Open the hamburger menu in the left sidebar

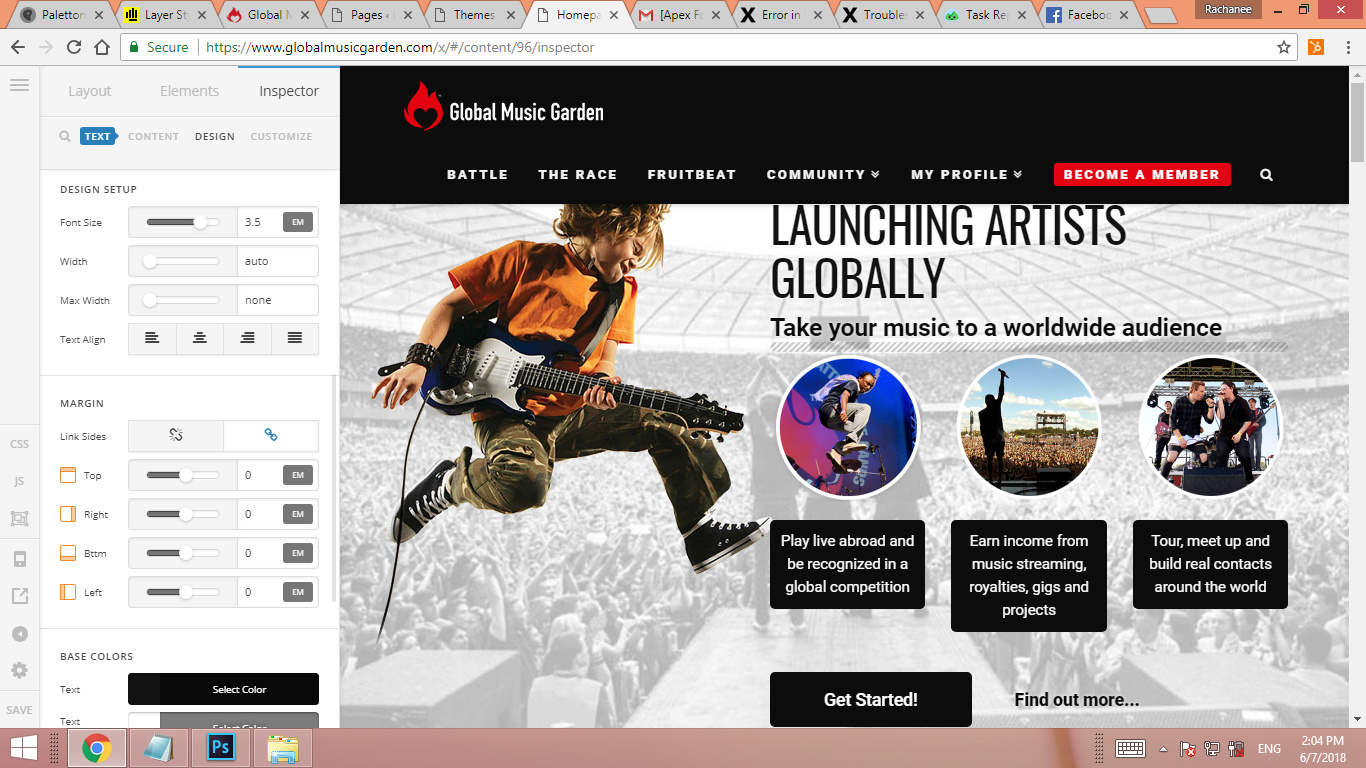[19, 86]
